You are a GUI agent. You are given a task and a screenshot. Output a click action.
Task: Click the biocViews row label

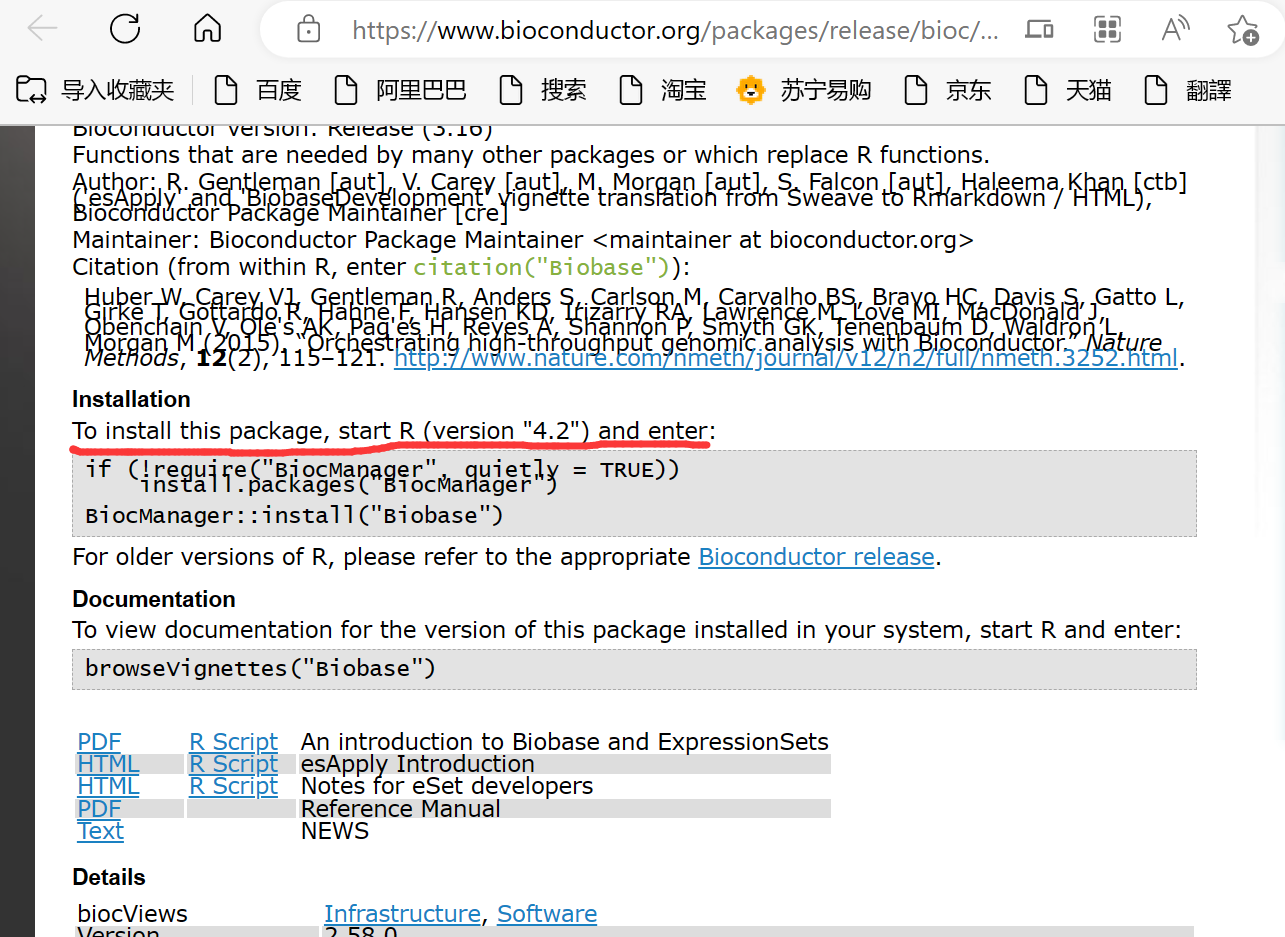(132, 914)
